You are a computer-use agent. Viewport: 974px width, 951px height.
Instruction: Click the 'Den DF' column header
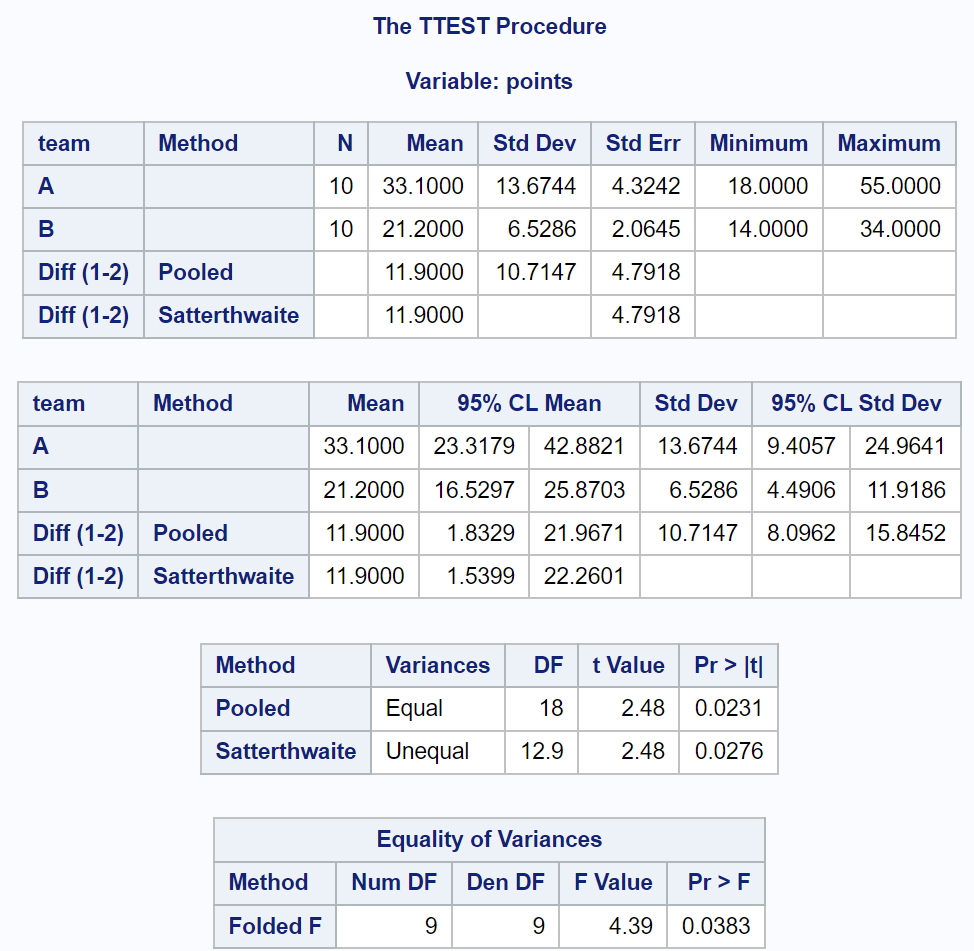click(506, 882)
